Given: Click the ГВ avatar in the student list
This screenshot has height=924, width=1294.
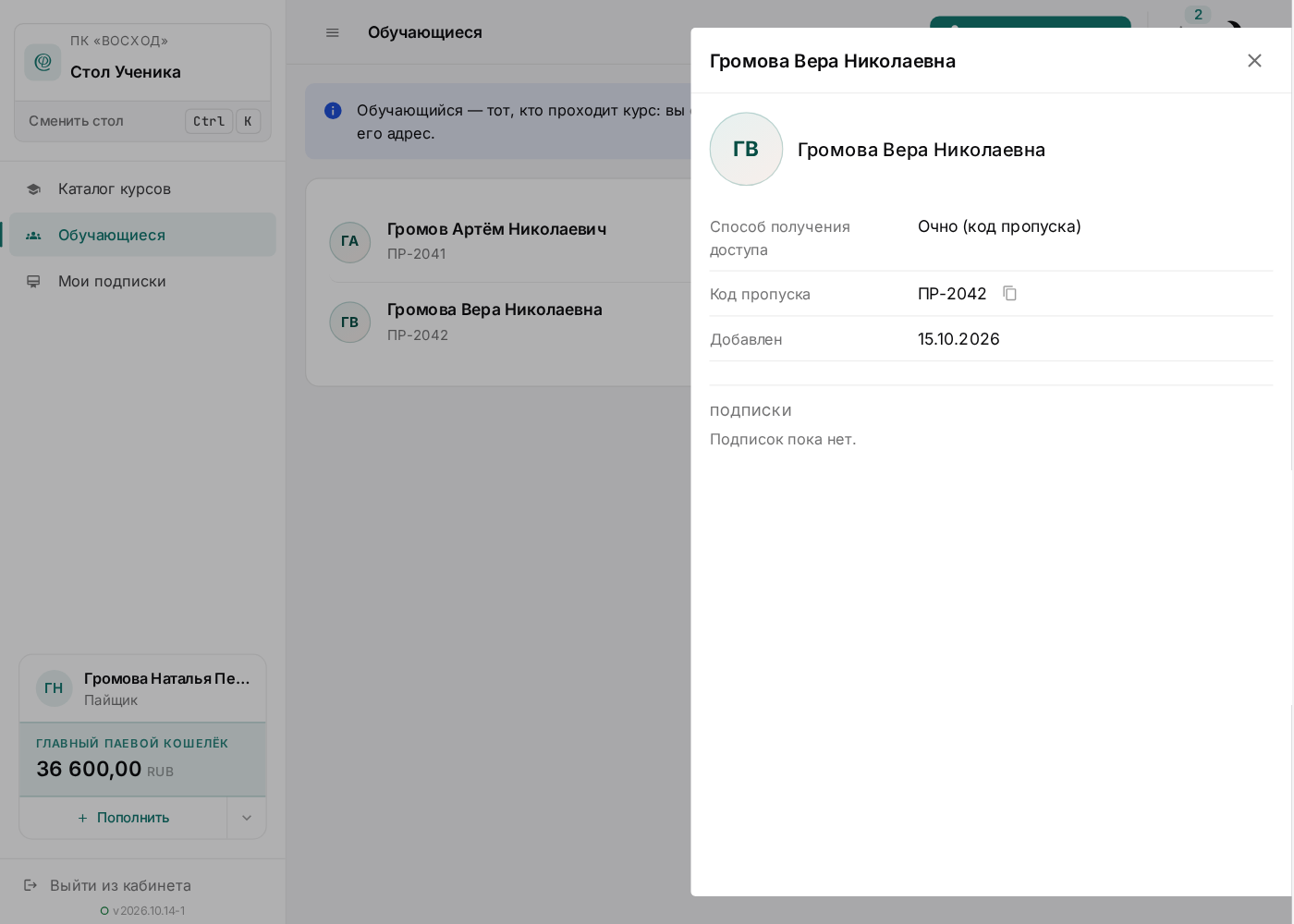Looking at the screenshot, I should tap(350, 322).
